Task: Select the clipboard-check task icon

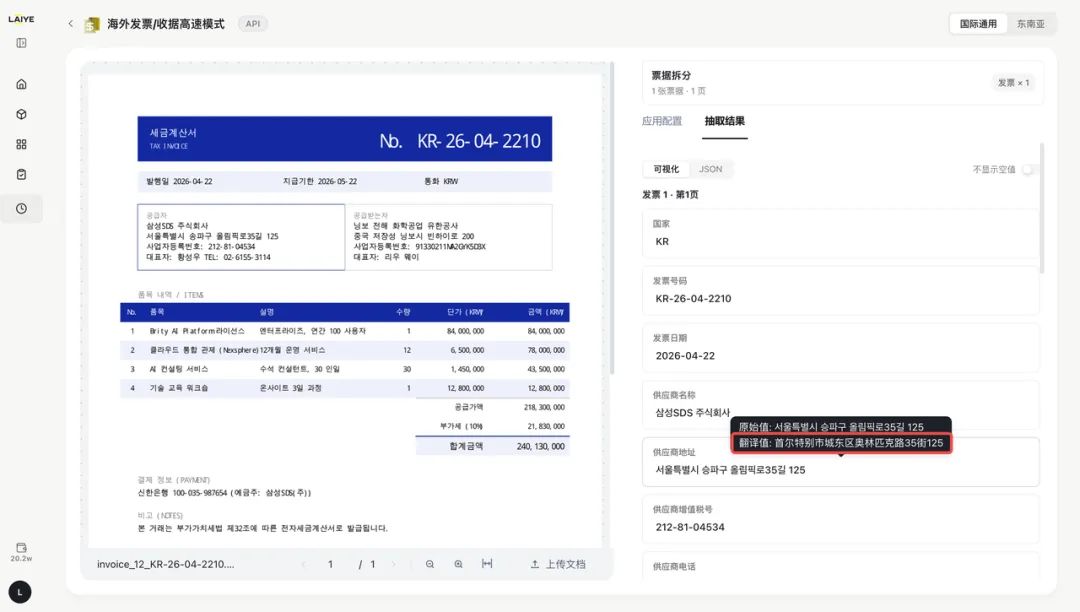Action: (21, 175)
